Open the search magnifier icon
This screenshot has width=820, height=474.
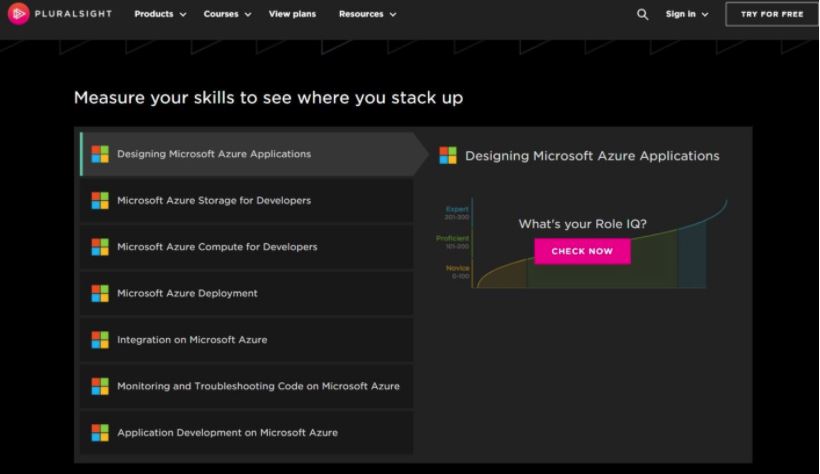point(643,14)
